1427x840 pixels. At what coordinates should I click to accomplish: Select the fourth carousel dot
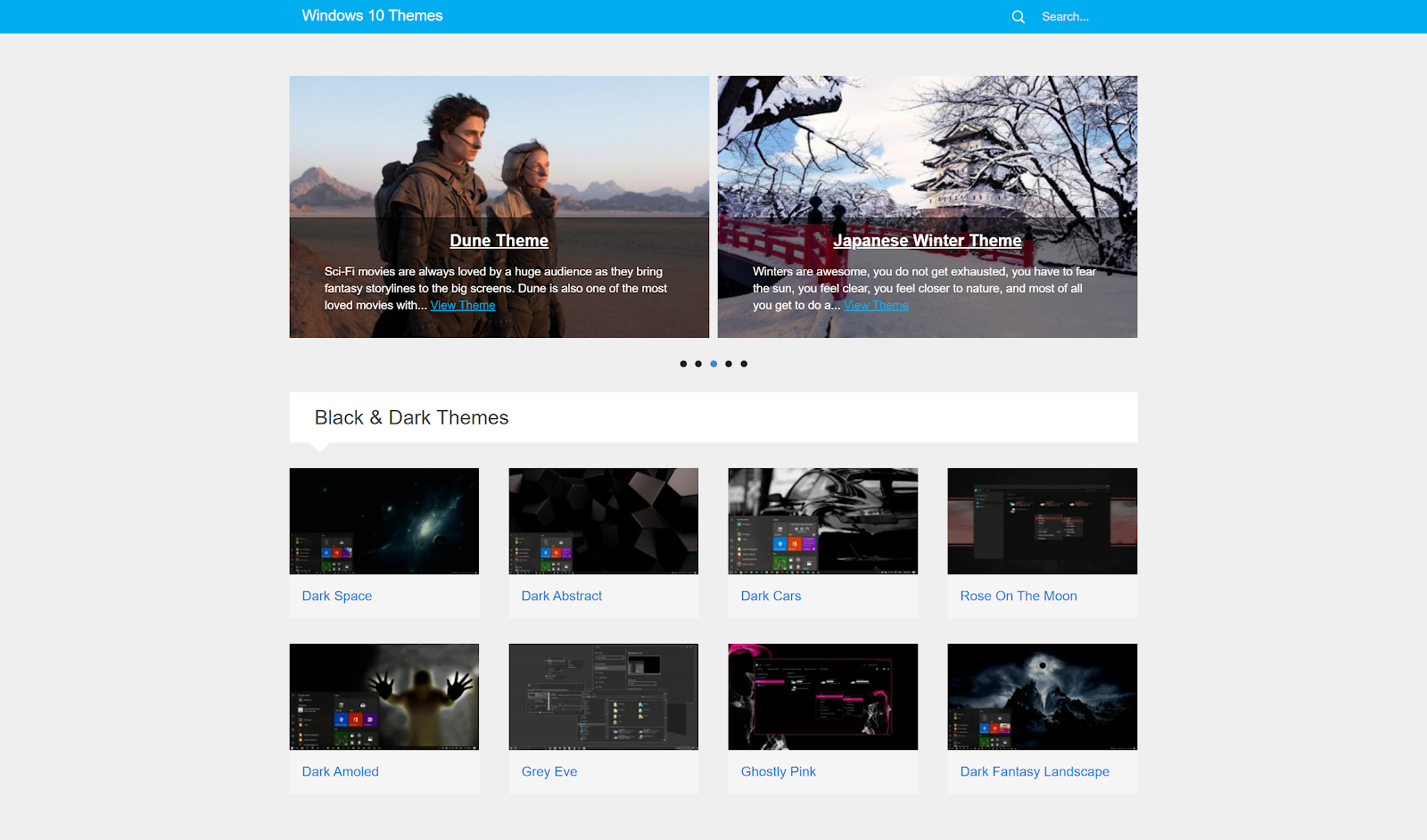[x=729, y=364]
